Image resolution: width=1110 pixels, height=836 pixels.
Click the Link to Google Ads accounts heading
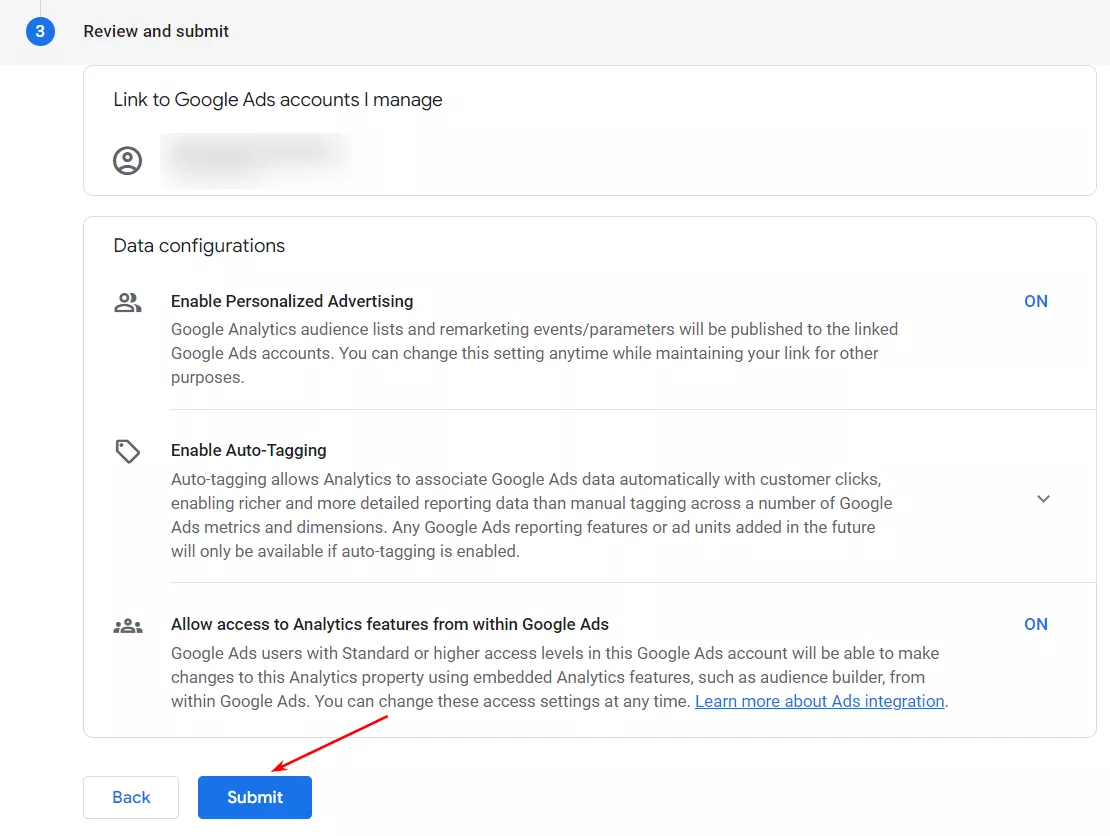[x=278, y=100]
